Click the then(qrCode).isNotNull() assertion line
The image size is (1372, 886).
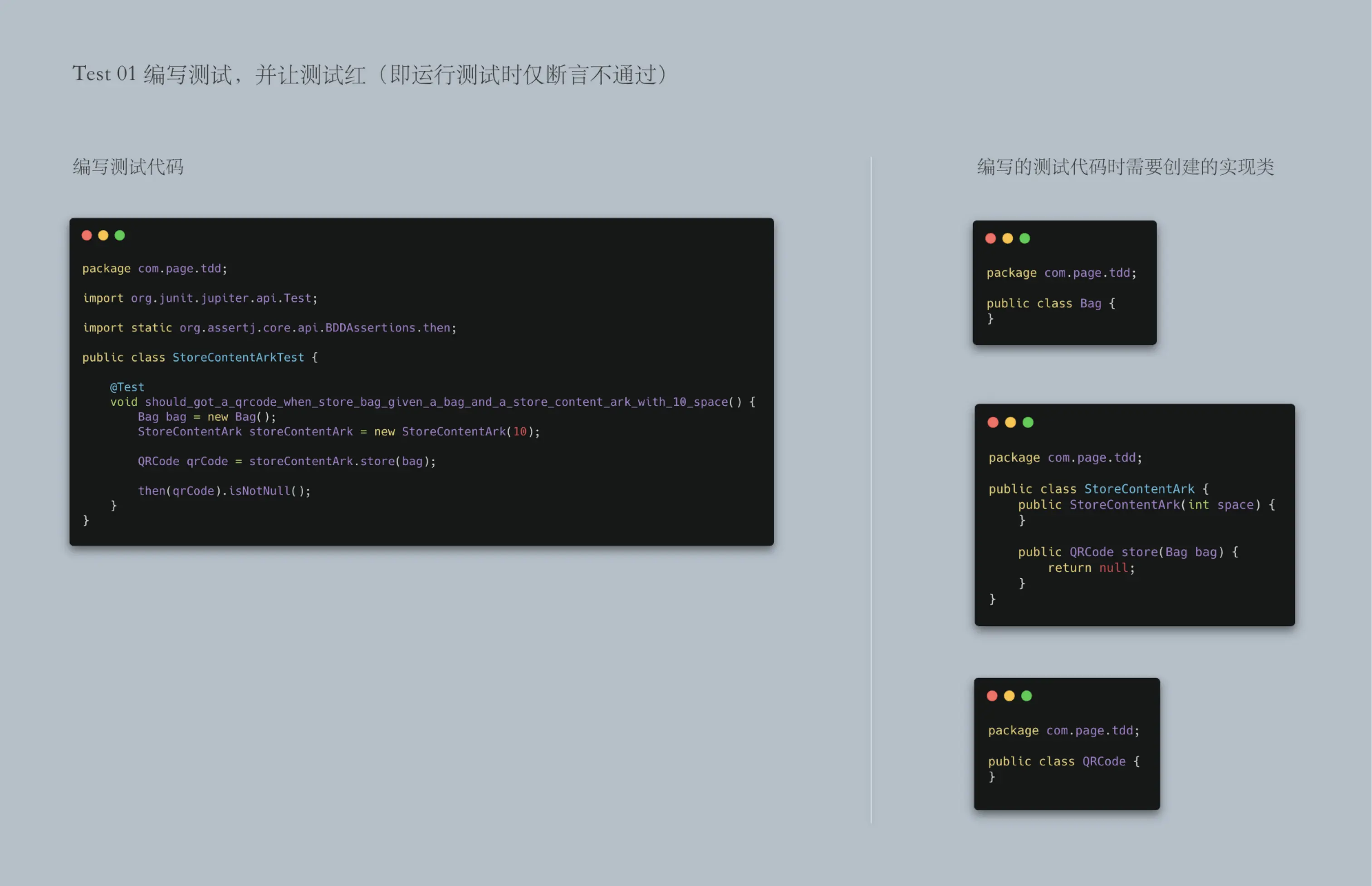tap(224, 491)
